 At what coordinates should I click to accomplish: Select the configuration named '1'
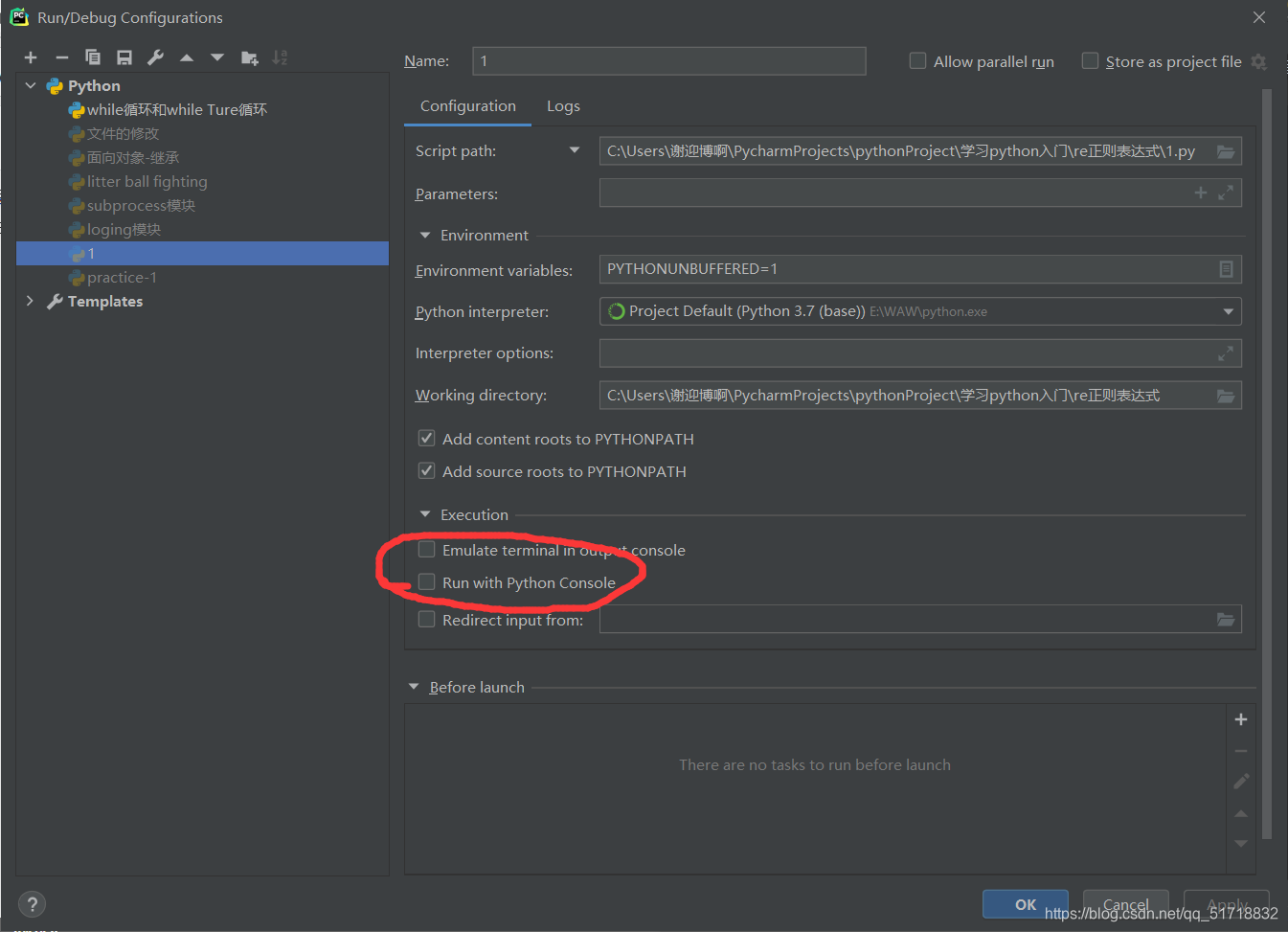point(202,254)
